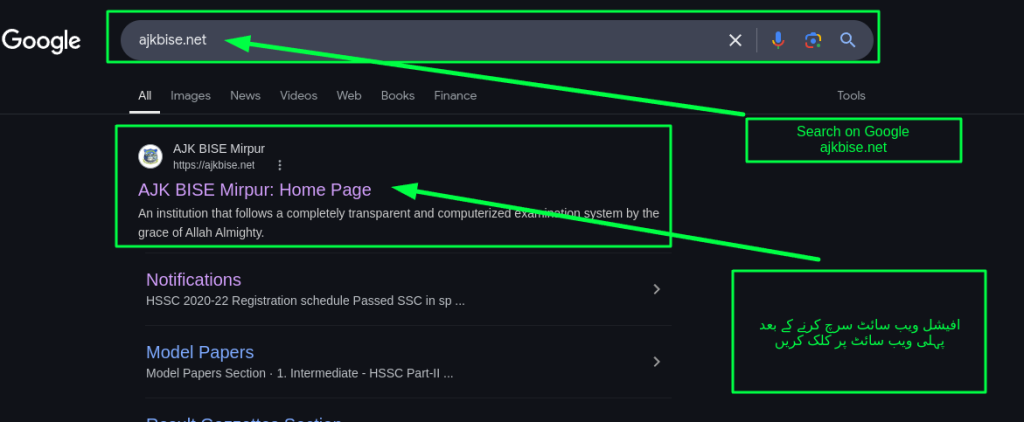Click the HSSC 2020-22 Registration schedule snippet
1024x422 pixels.
tap(306, 301)
